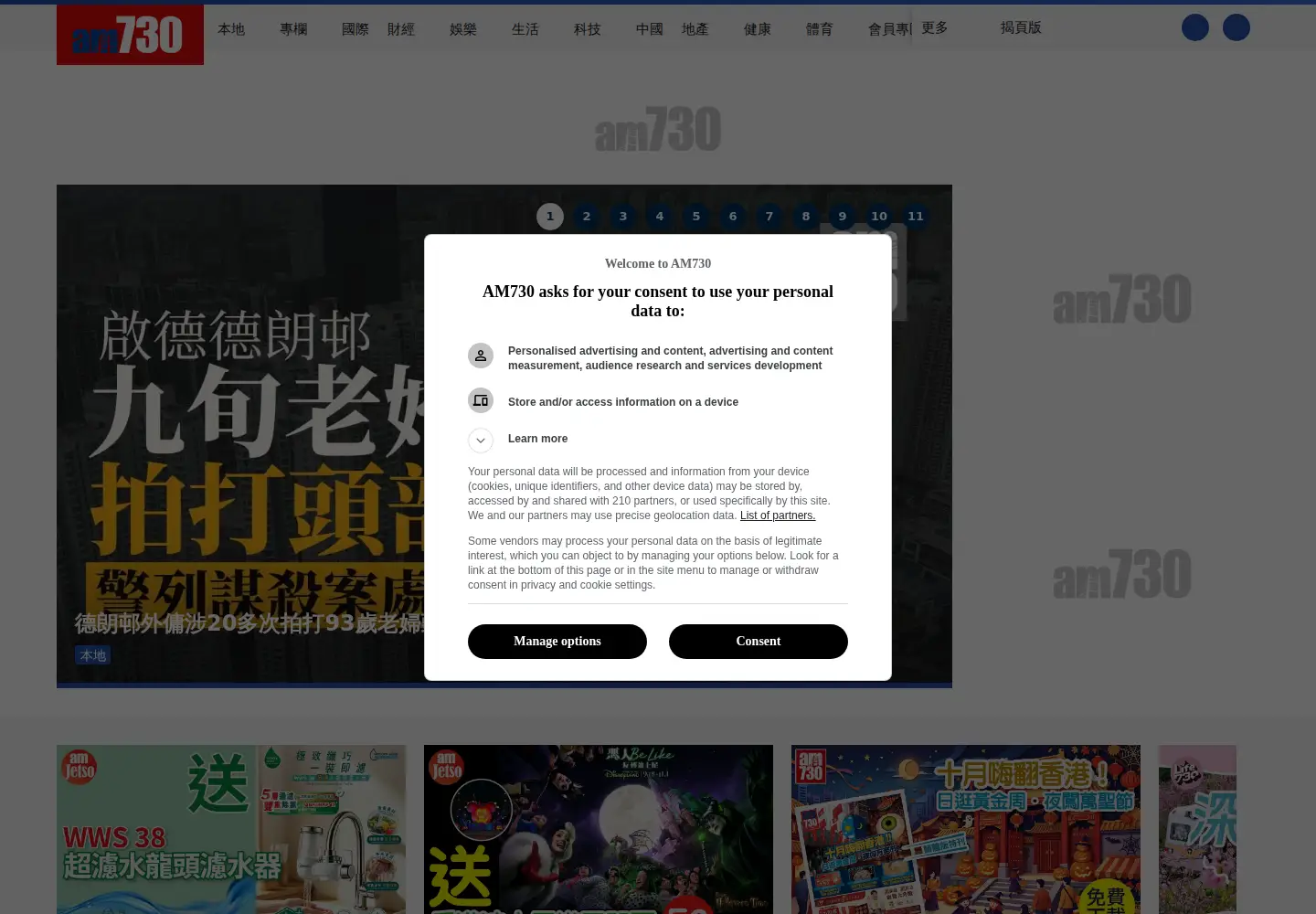
Task: Visit the 體育 section
Action: click(820, 29)
